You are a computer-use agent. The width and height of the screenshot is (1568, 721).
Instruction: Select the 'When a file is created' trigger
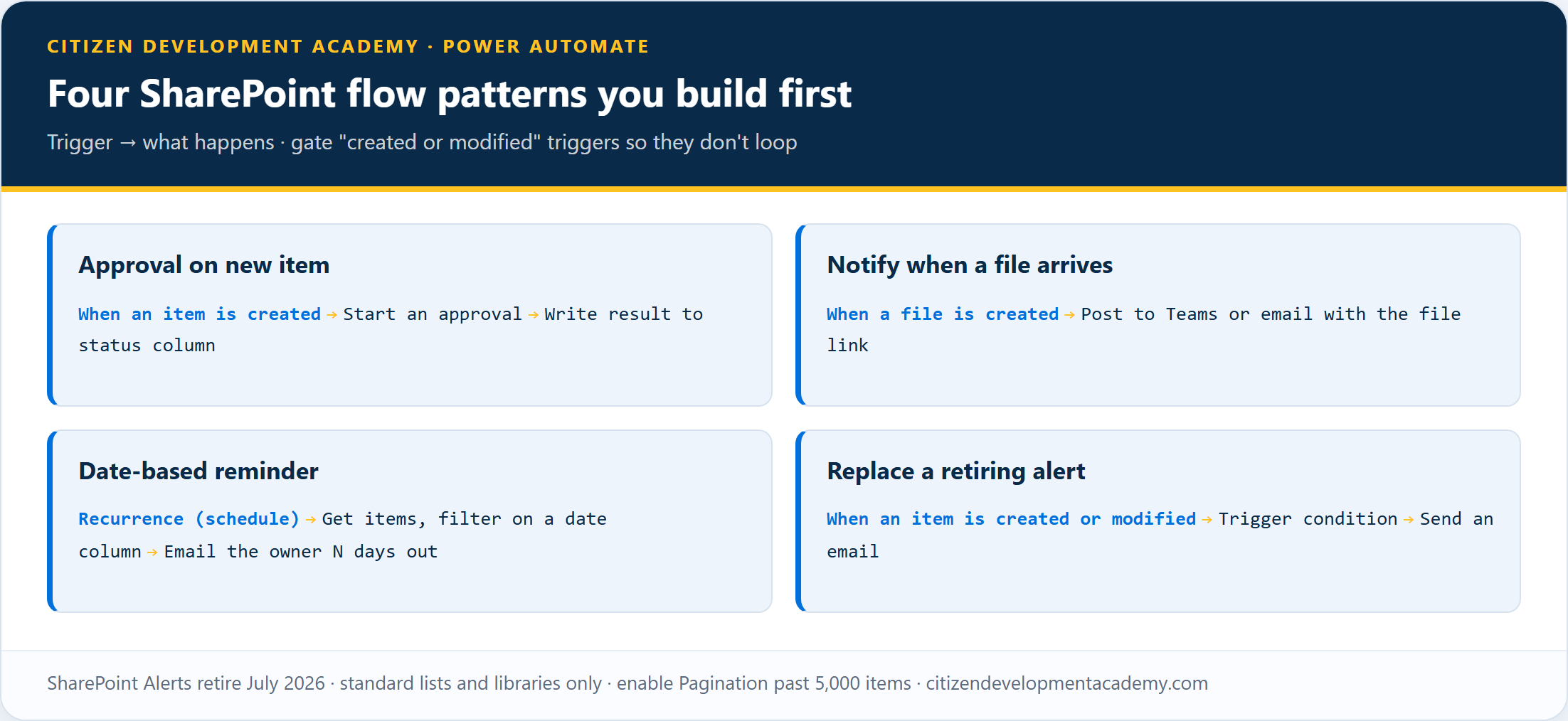pos(943,314)
